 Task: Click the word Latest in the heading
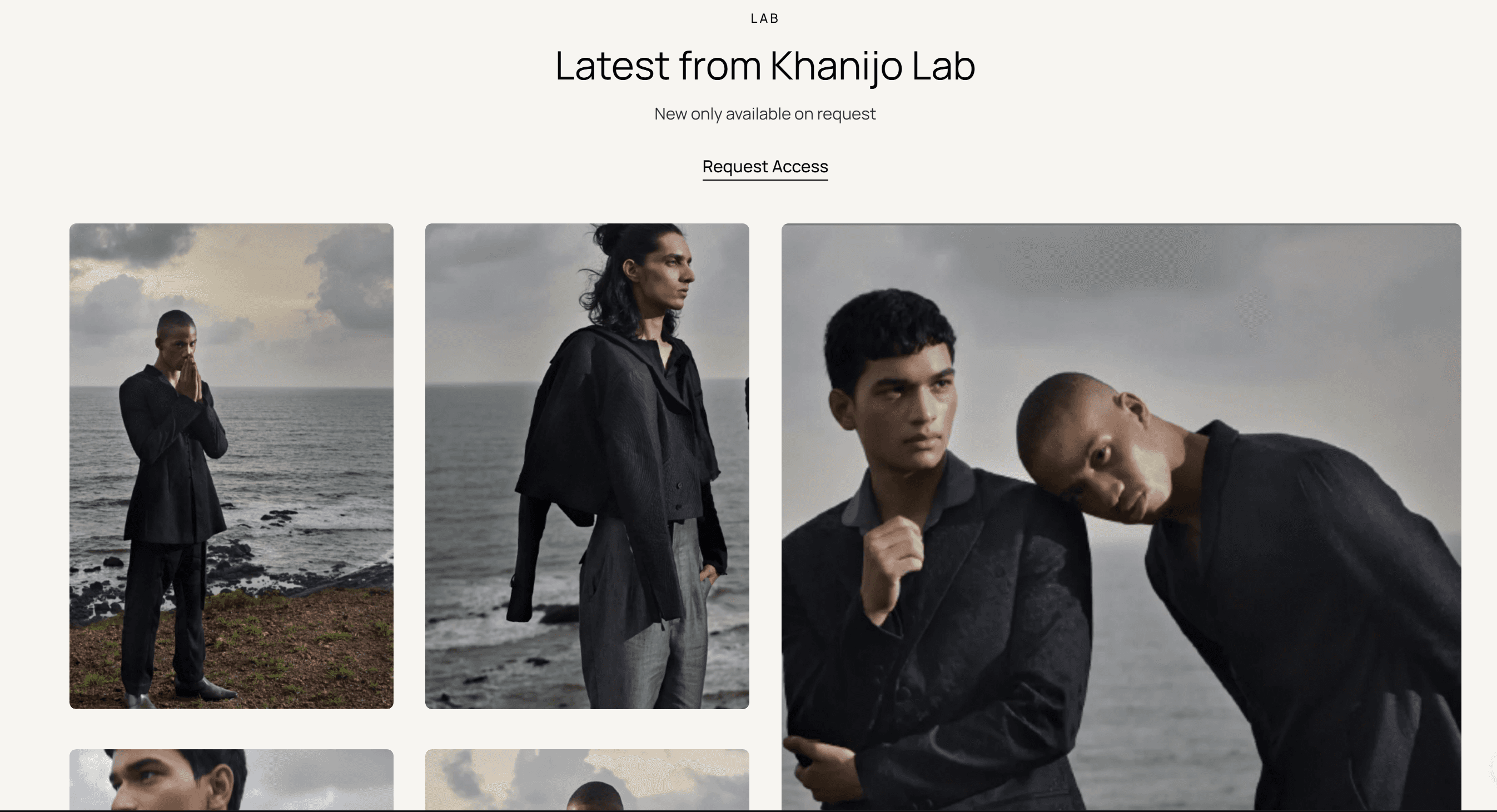click(612, 65)
